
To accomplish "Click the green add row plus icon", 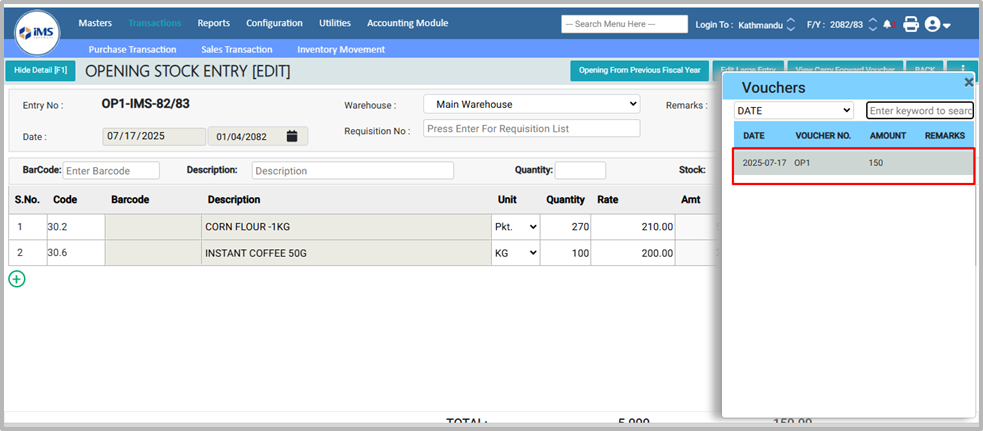I will [x=17, y=279].
